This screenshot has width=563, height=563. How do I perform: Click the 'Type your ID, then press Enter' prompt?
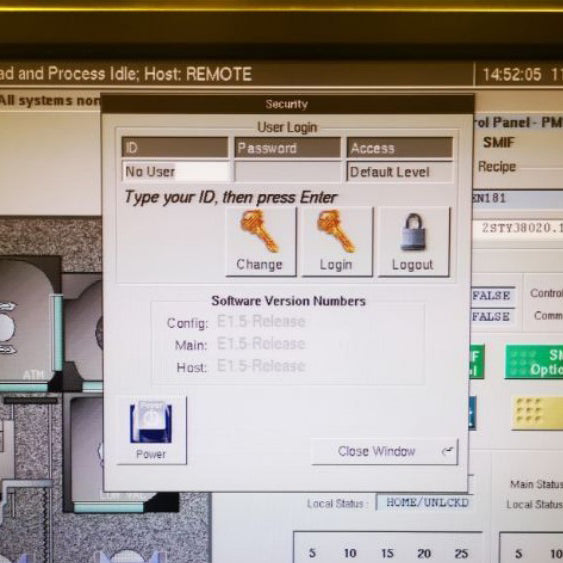231,197
